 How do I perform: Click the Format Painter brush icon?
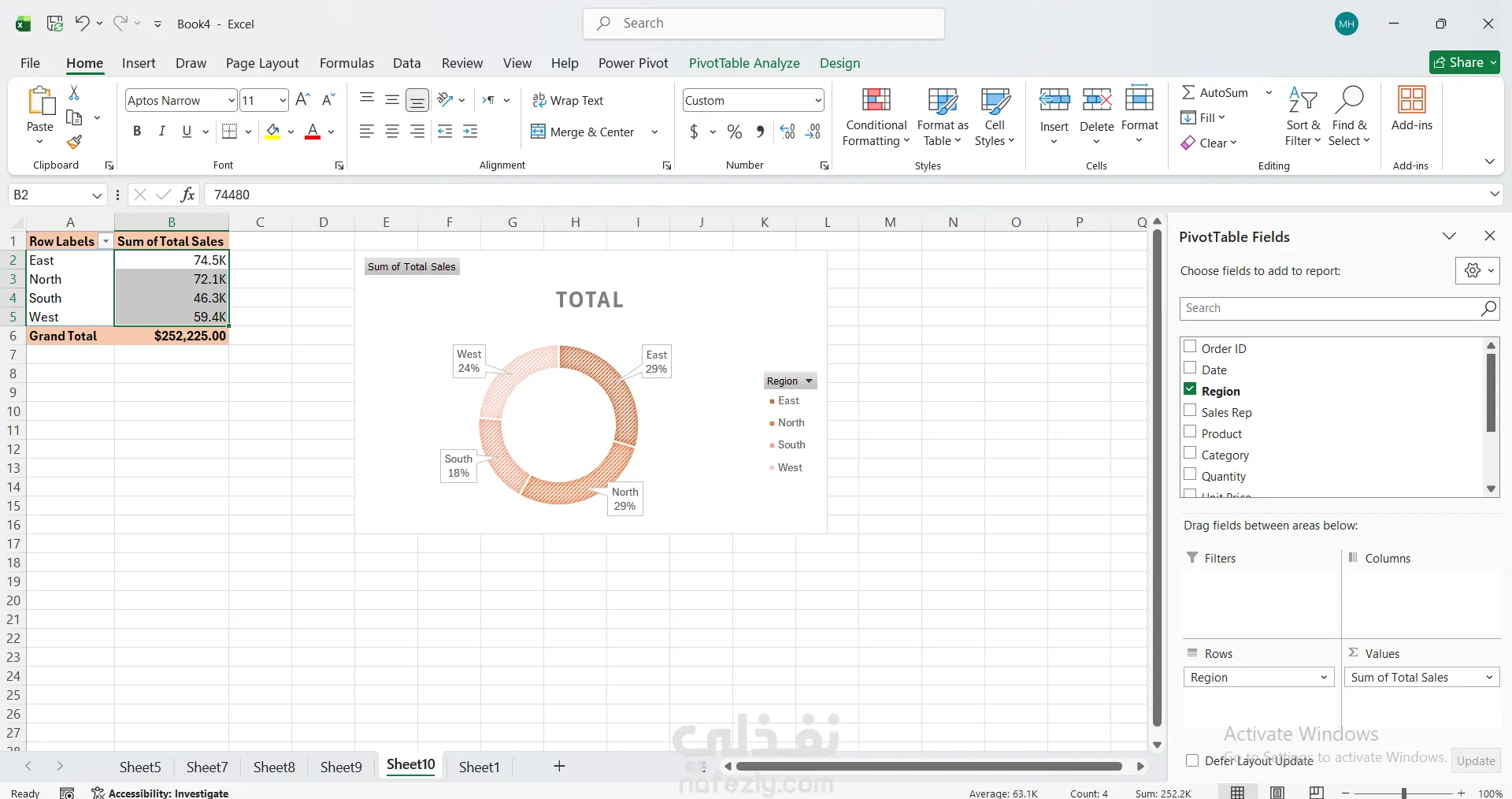point(74,143)
